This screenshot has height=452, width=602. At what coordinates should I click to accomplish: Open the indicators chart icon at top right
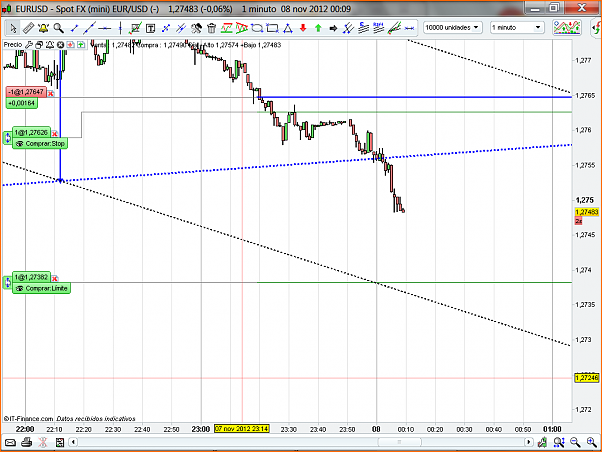(567, 28)
